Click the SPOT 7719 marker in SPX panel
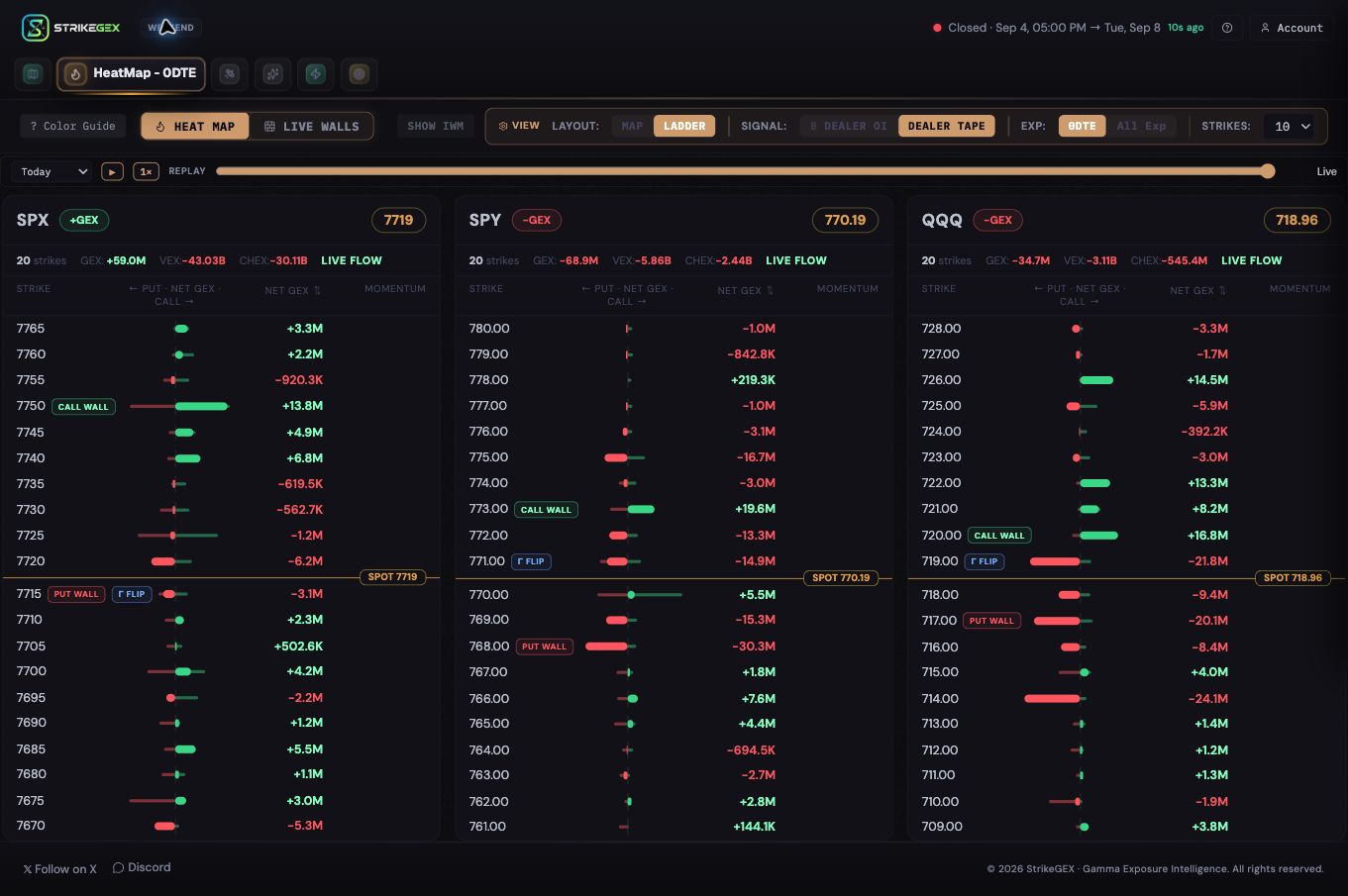1348x896 pixels. tap(392, 576)
